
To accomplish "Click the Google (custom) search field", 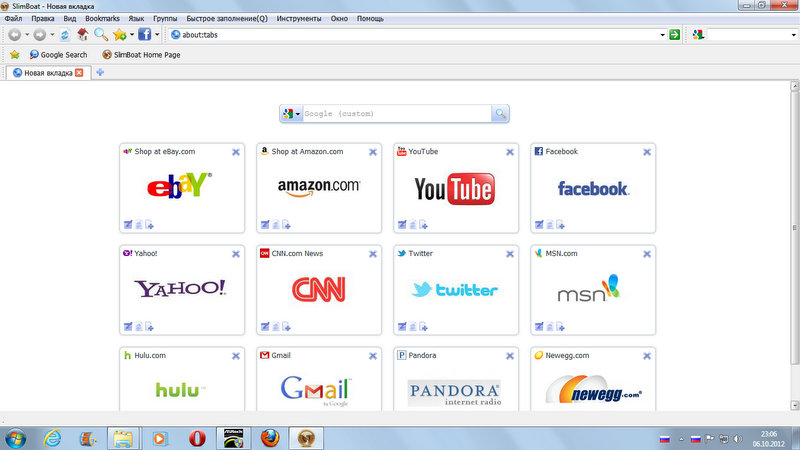I will [397, 114].
